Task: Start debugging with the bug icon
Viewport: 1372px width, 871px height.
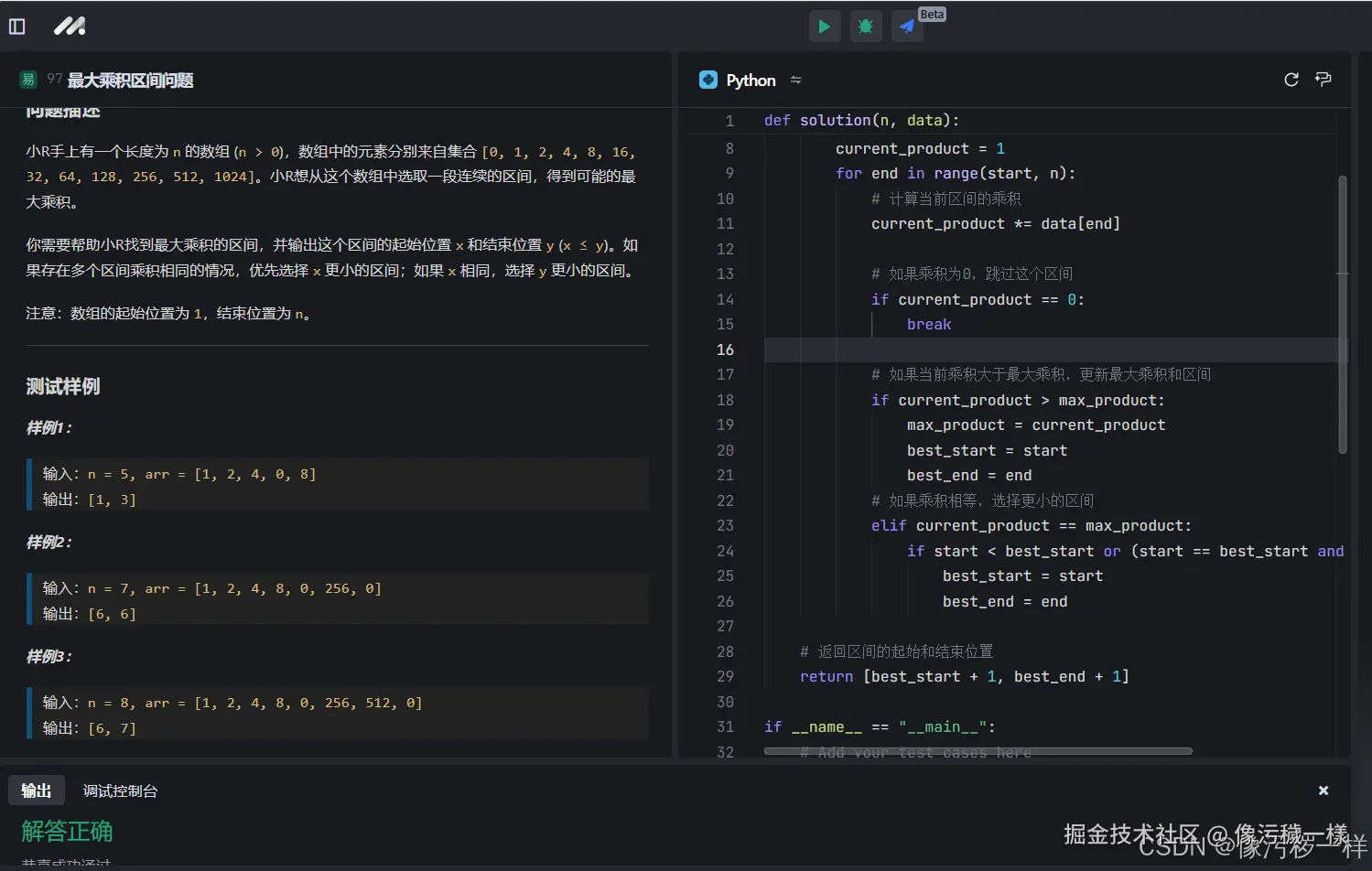Action: click(865, 27)
